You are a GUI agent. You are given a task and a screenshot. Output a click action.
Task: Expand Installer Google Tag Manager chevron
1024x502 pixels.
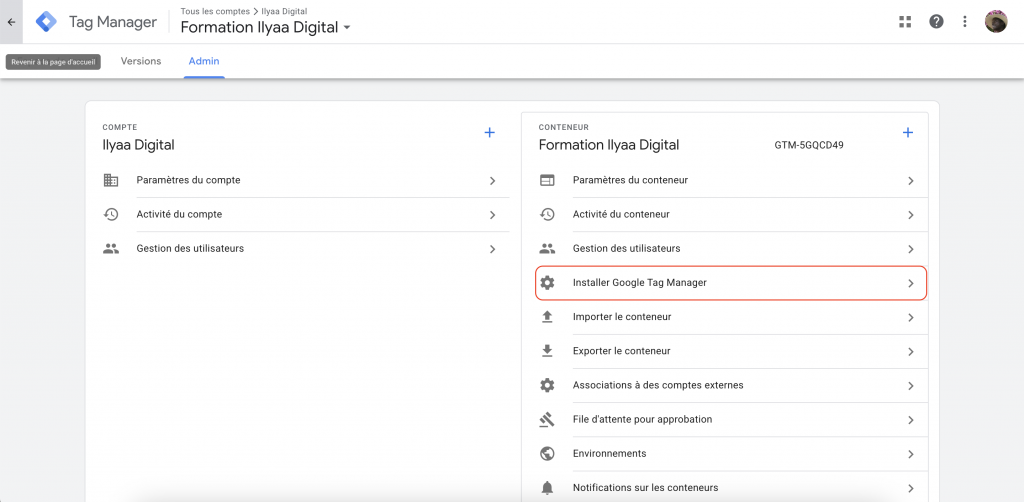pyautogui.click(x=910, y=283)
